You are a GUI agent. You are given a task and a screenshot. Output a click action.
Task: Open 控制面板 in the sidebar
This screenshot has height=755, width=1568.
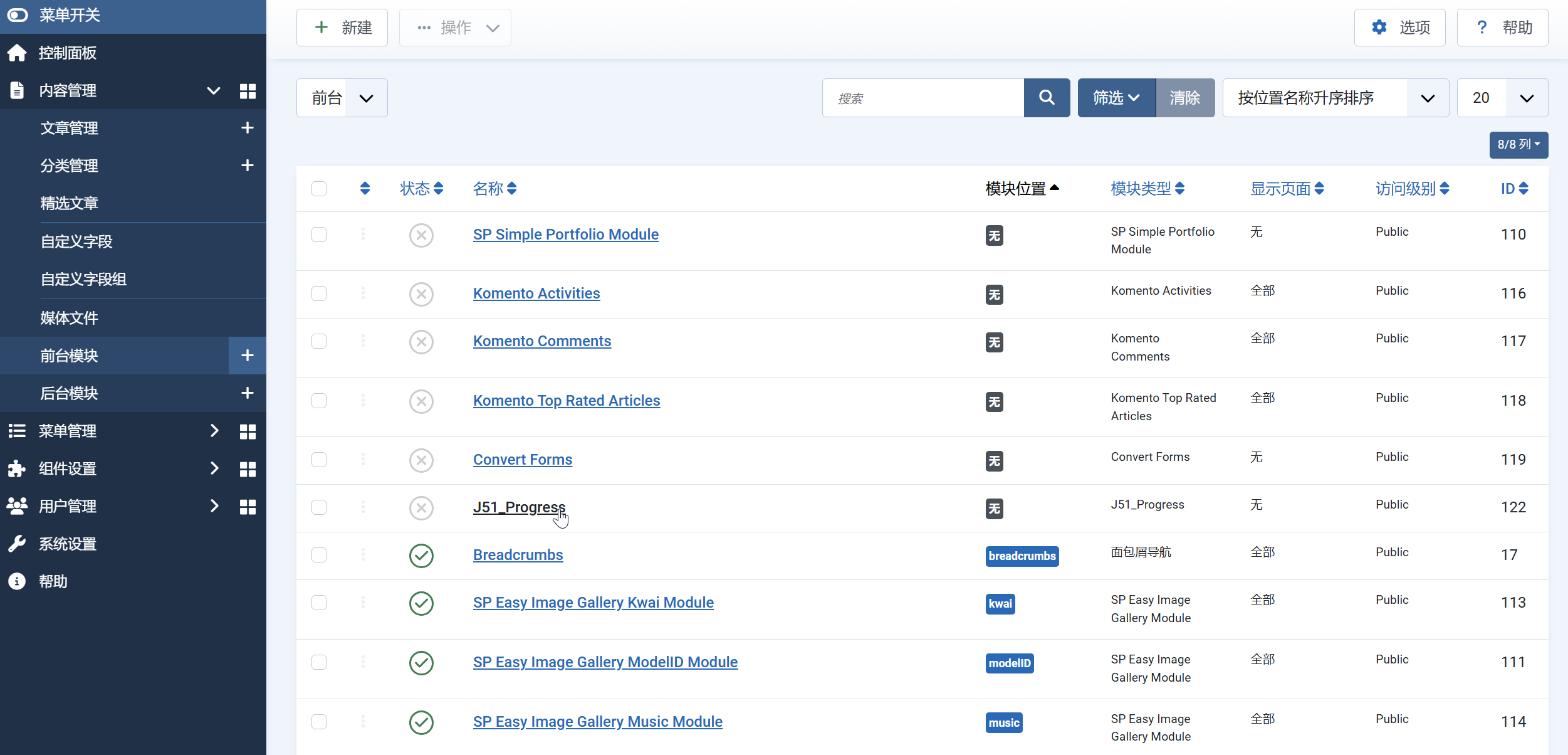tap(68, 53)
